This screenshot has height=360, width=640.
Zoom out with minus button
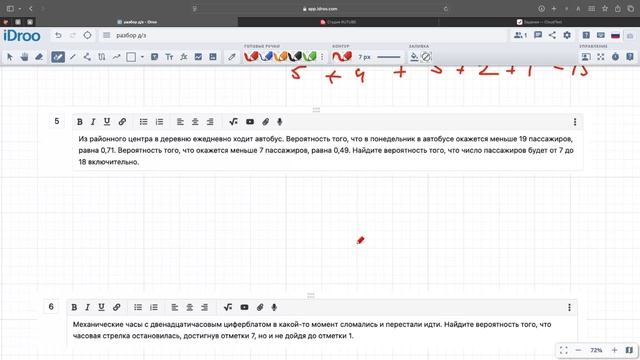click(578, 350)
